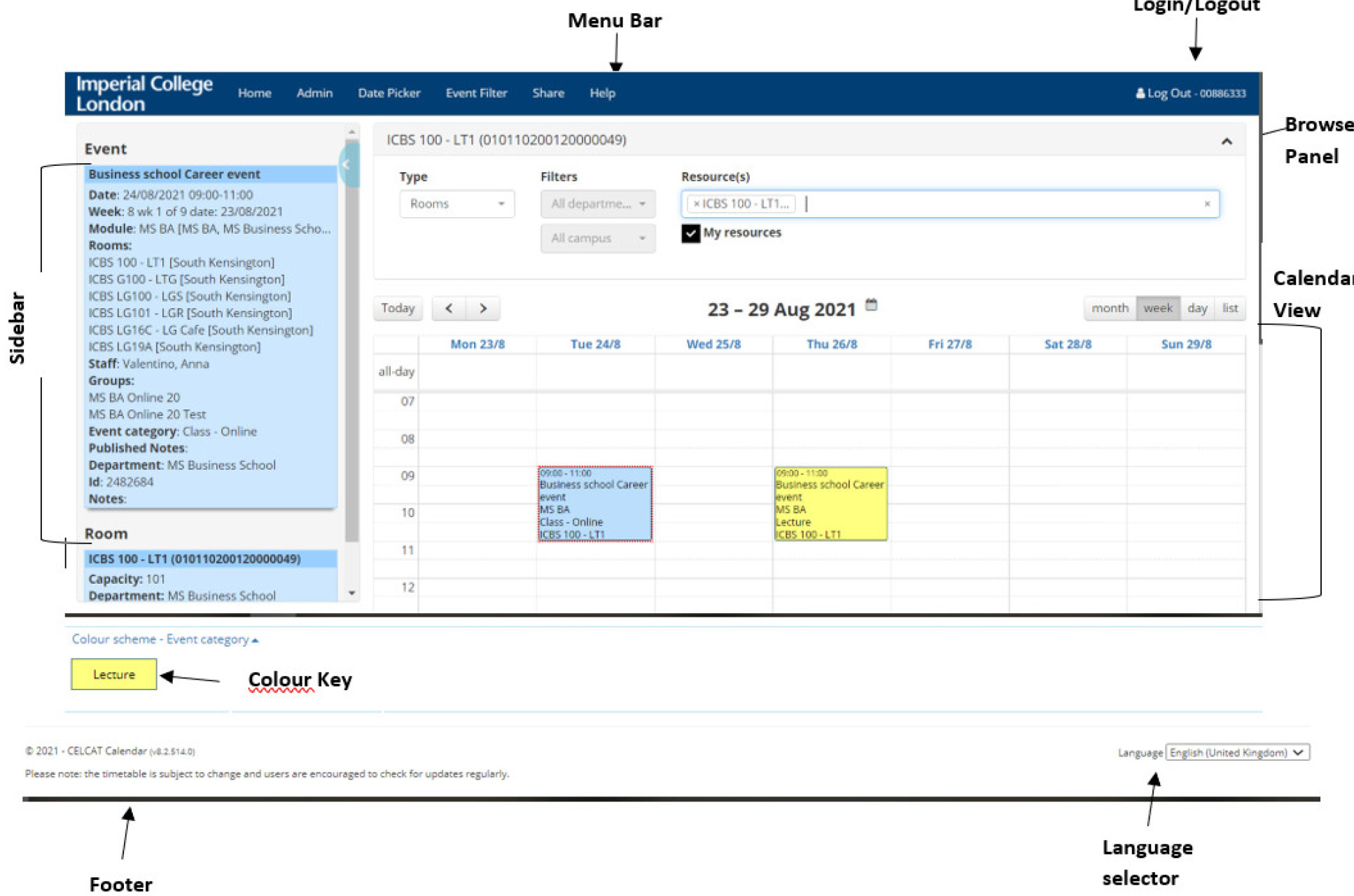Screen dimensions: 1354x896
Task: Open the Type dropdown set to Rooms
Action: [456, 204]
